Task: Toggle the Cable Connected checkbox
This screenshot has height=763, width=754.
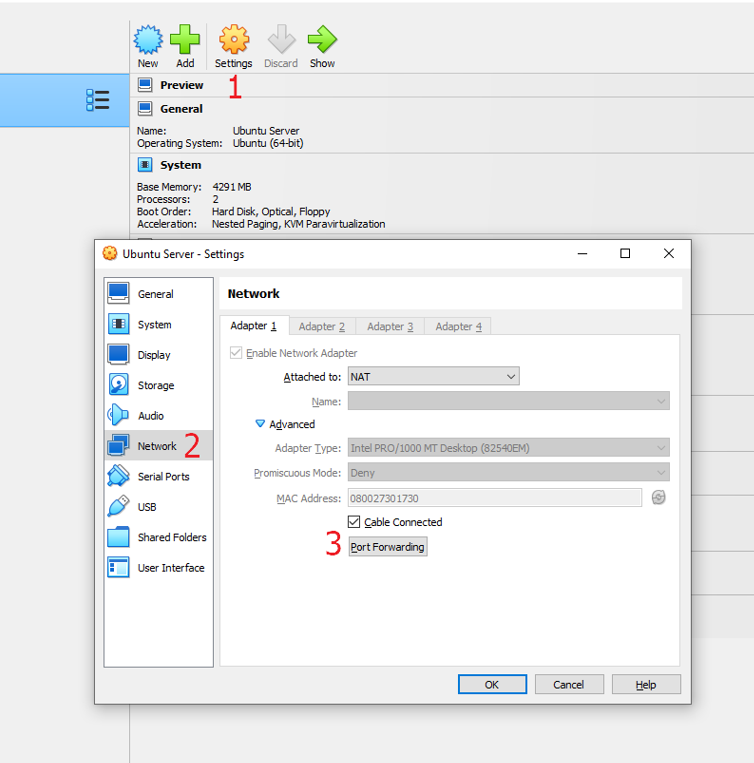Action: pos(354,522)
